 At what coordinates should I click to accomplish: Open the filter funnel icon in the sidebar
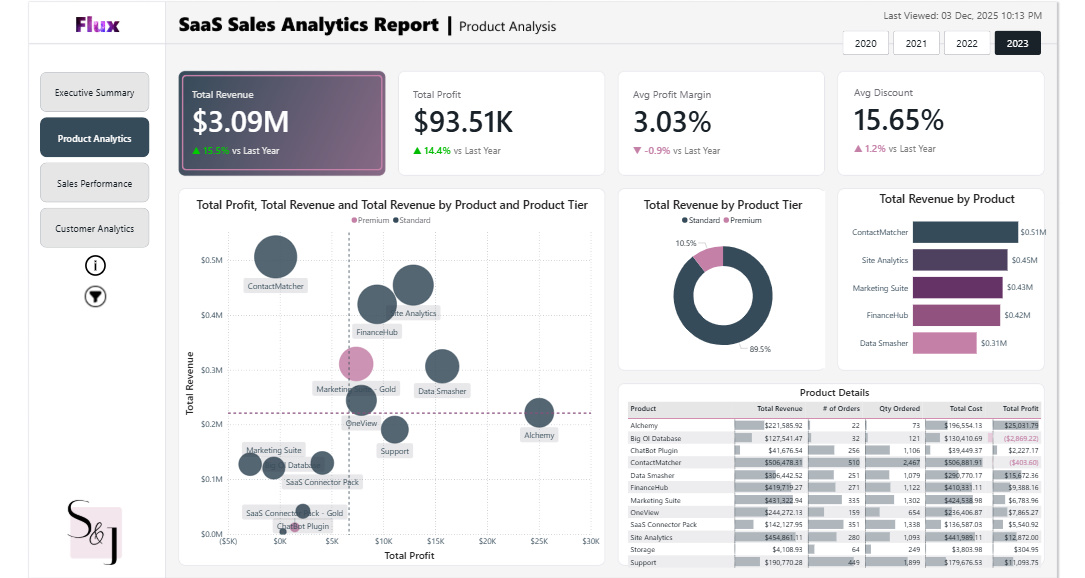pos(94,296)
